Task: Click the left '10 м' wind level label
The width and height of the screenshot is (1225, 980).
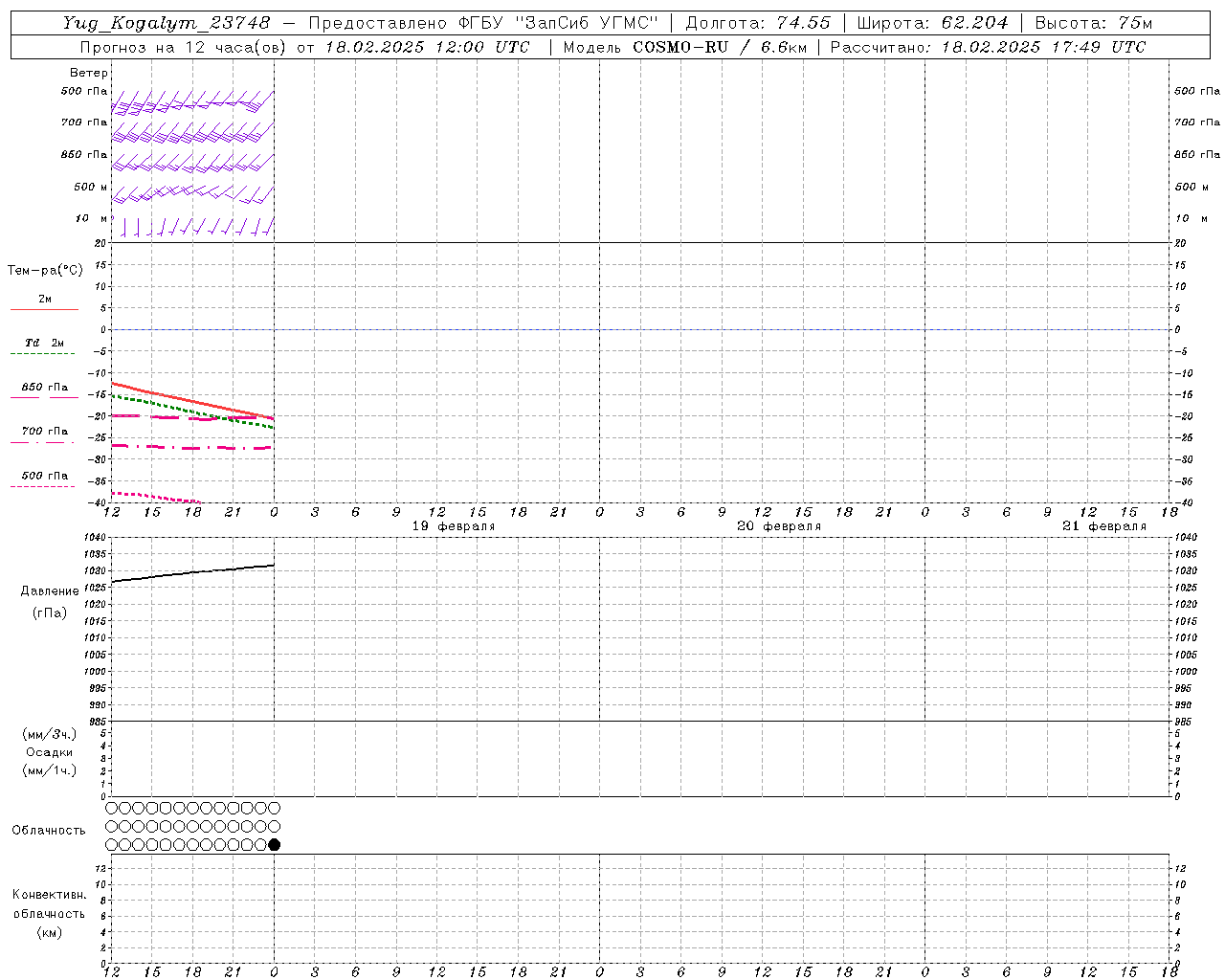Action: pyautogui.click(x=91, y=218)
